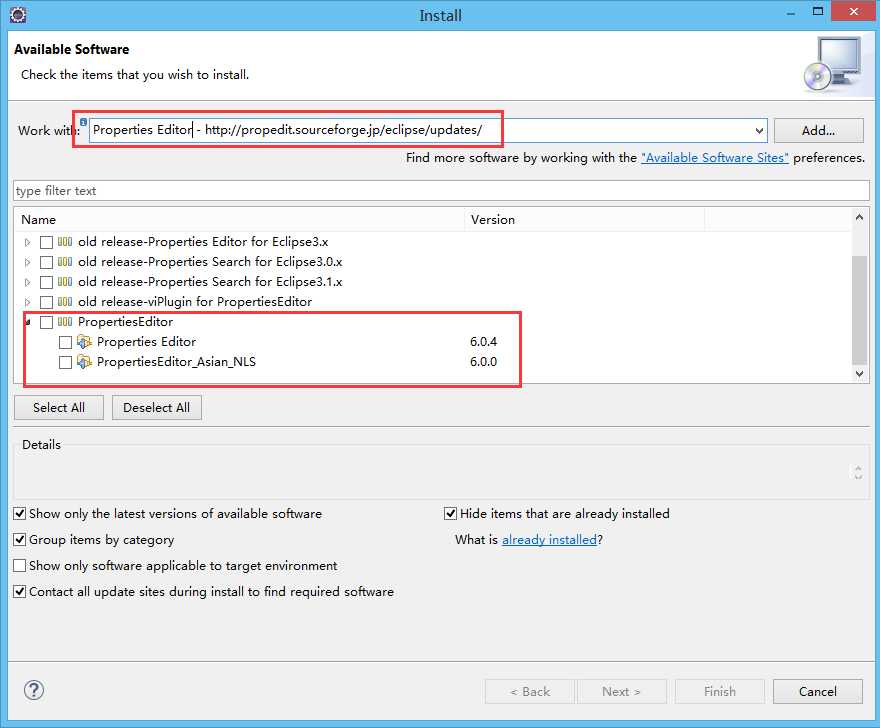Image resolution: width=880 pixels, height=728 pixels.
Task: Click the feature icon beside Properties Editor 6.0.4
Action: (84, 341)
